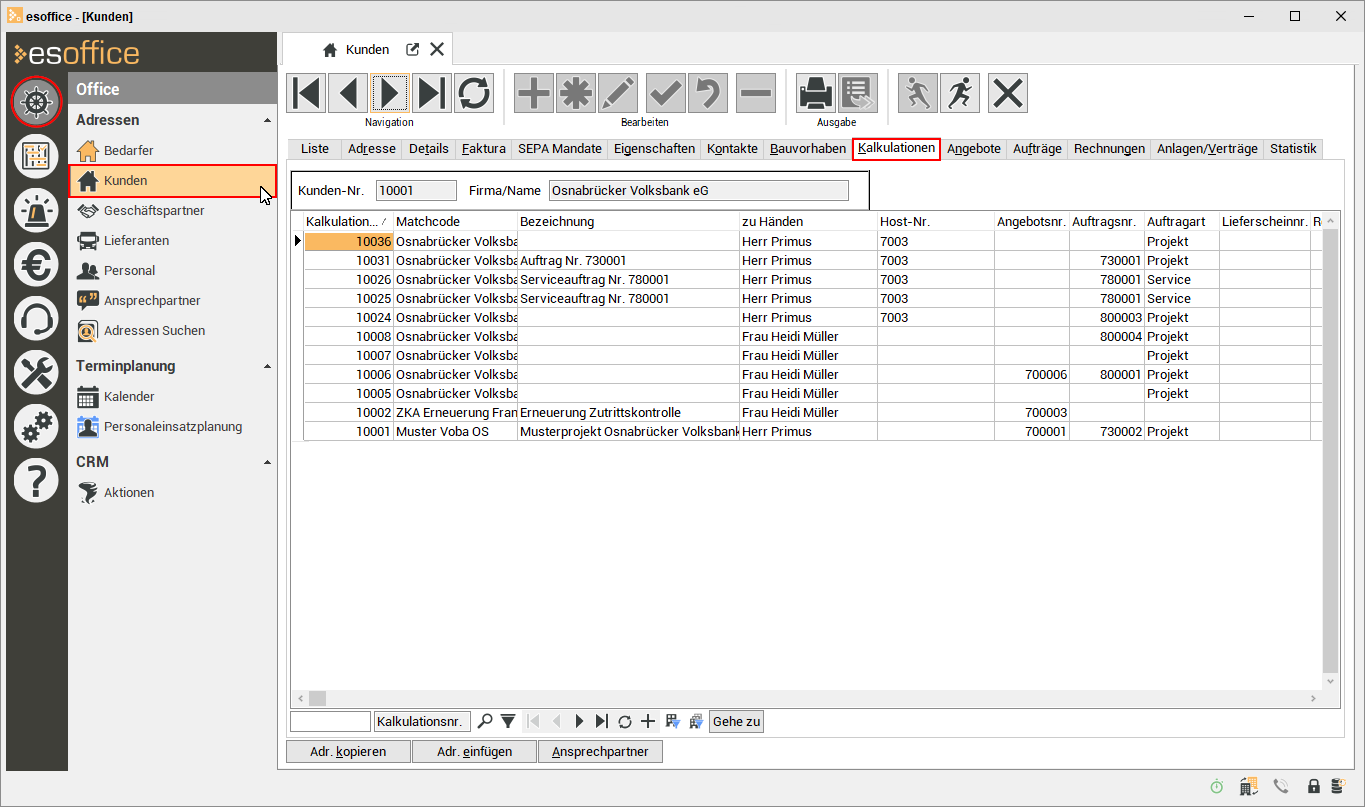
Task: Close the Kunden document tab
Action: 437,49
